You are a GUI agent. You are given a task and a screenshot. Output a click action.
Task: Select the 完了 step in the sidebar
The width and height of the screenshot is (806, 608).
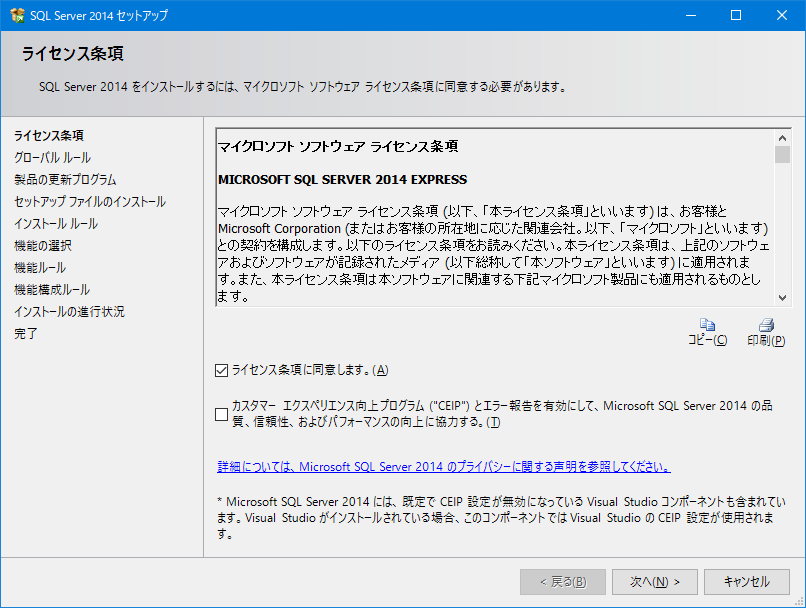[26, 334]
